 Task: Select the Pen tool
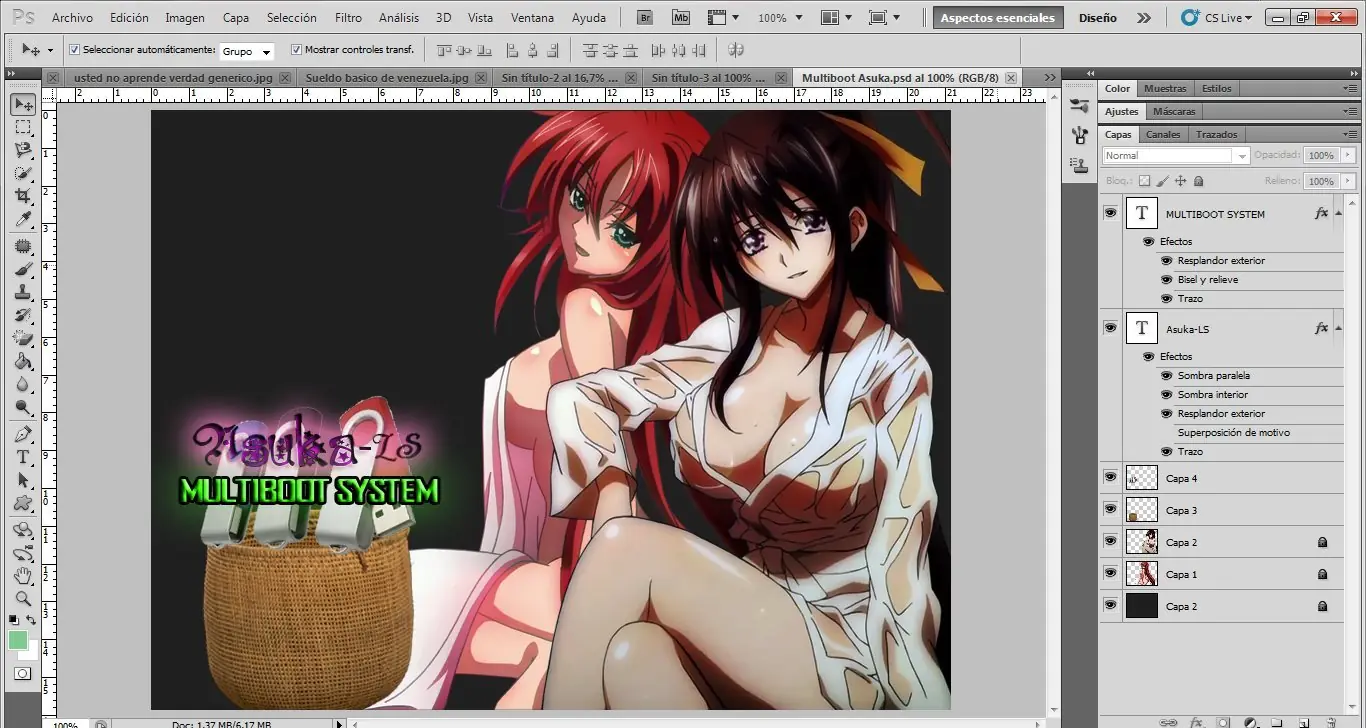point(23,434)
